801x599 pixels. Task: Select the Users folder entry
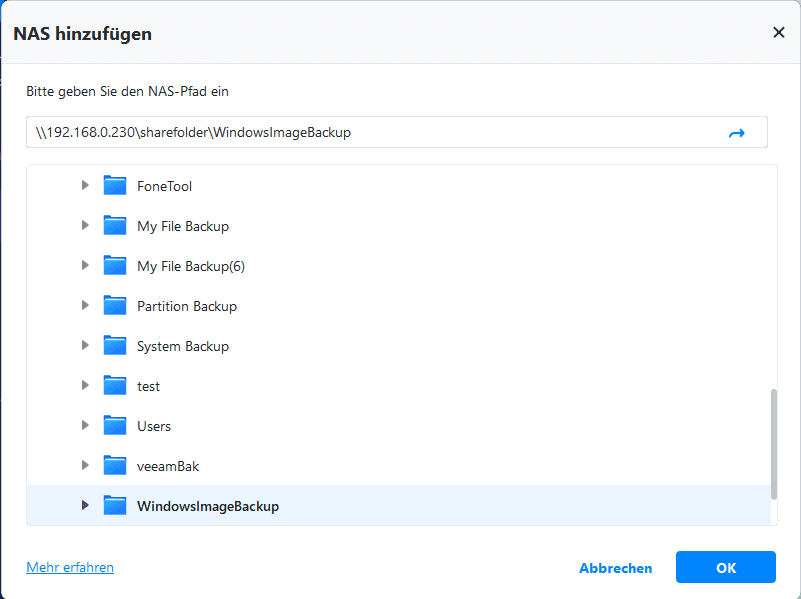[x=154, y=425]
